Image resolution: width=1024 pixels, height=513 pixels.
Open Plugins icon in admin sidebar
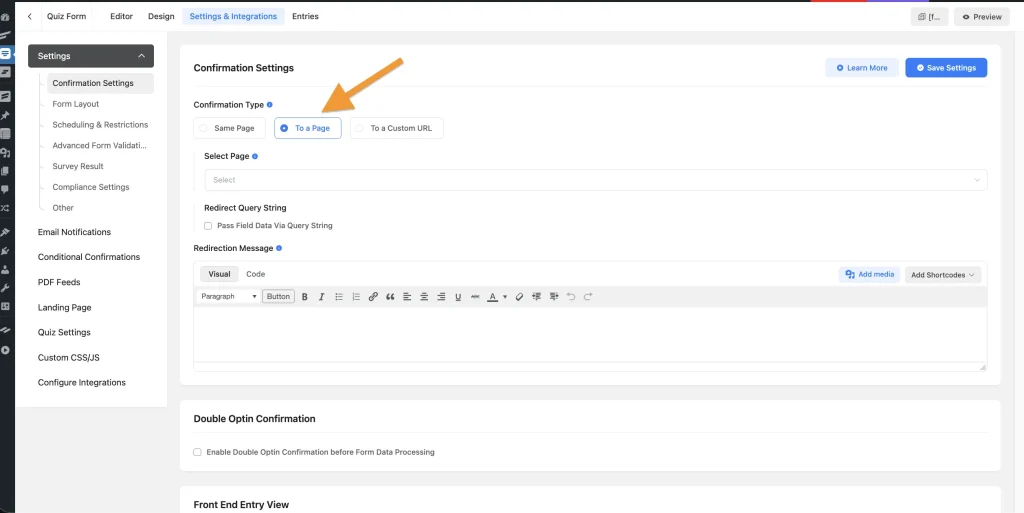tap(5, 251)
